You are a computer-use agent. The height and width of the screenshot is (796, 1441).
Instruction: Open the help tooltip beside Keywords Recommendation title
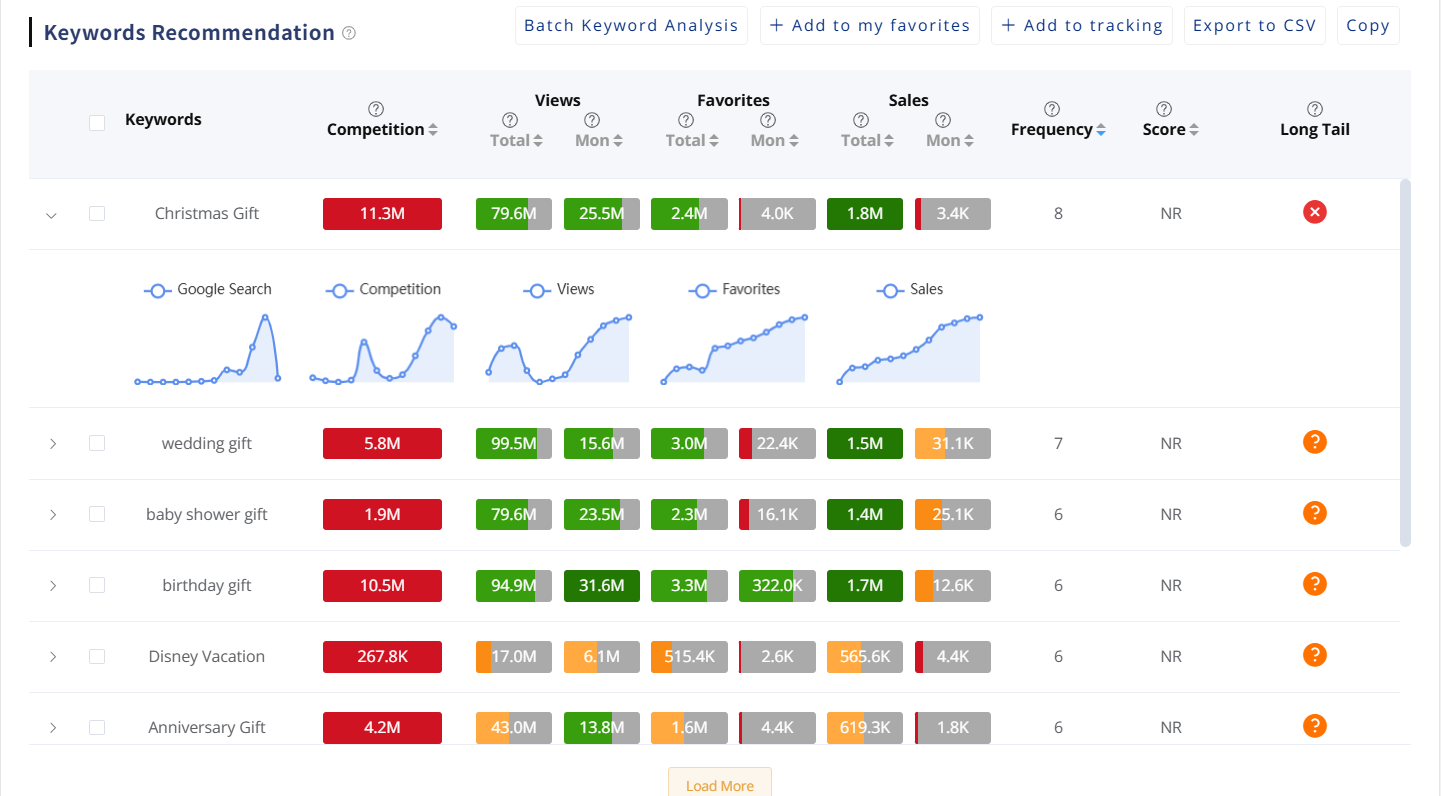pos(348,32)
